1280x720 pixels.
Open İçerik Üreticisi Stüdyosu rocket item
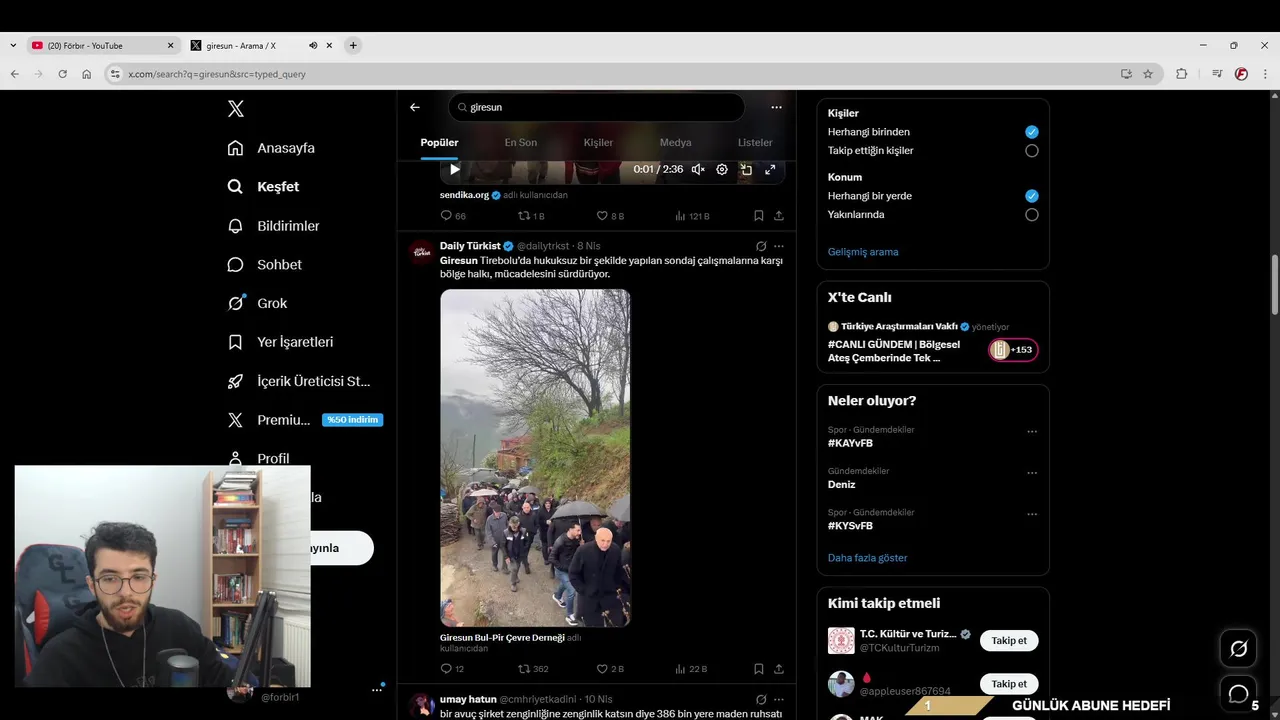[x=299, y=381]
